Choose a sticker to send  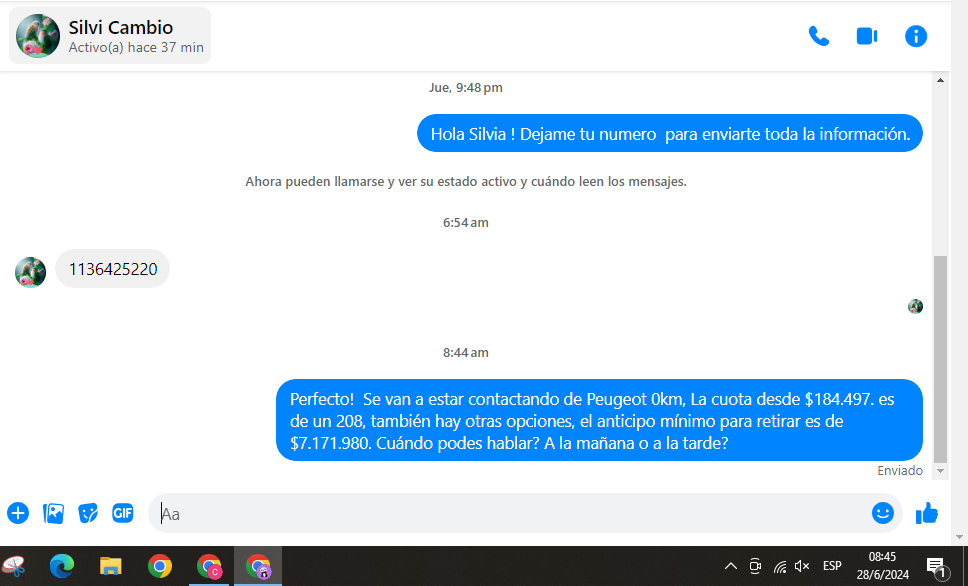tap(88, 513)
